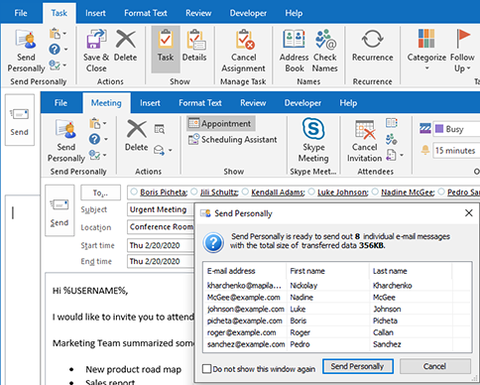480x385 pixels.
Task: Open the 15 minutes reminder dropdown
Action: click(457, 150)
